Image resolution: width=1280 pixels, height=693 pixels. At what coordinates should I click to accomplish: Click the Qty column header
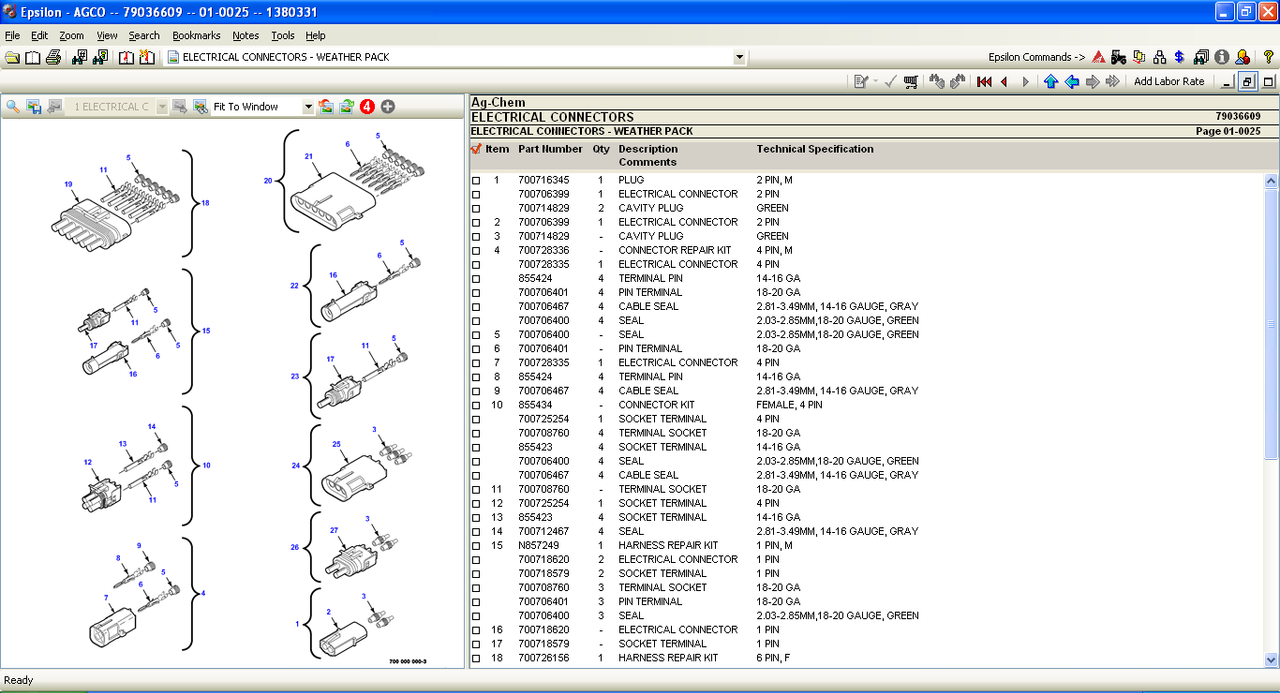click(601, 149)
